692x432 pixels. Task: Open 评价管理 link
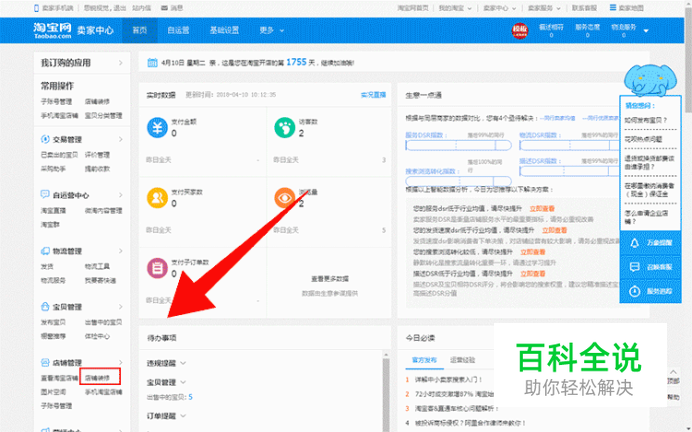coord(97,155)
